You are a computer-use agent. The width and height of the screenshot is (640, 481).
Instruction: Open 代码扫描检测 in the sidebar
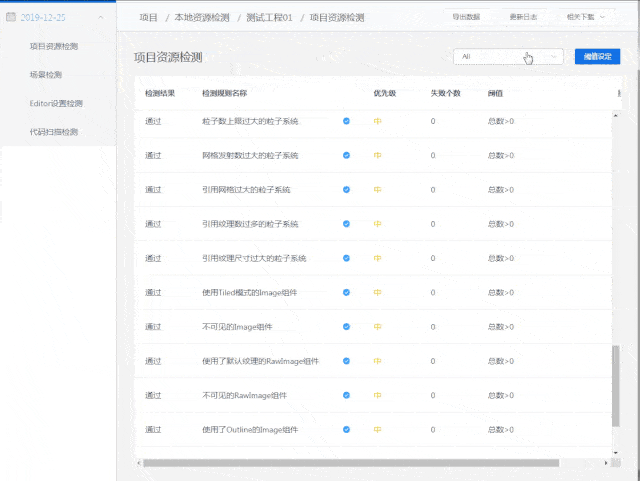pyautogui.click(x=54, y=132)
